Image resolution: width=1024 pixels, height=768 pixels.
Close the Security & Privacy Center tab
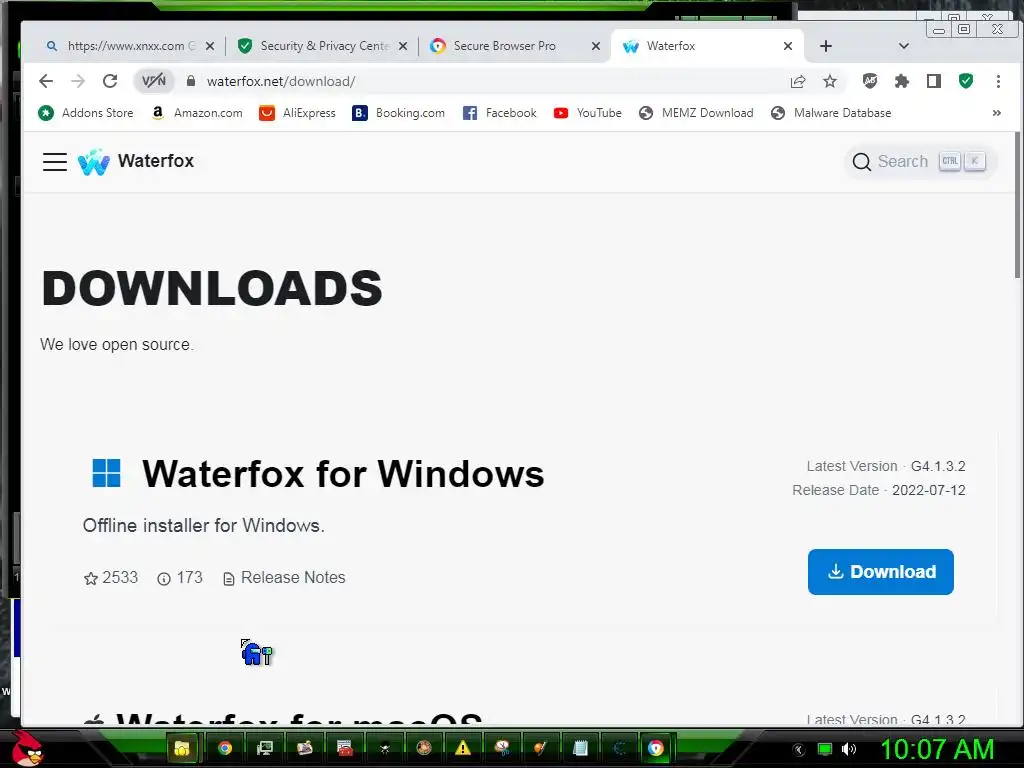tap(403, 46)
